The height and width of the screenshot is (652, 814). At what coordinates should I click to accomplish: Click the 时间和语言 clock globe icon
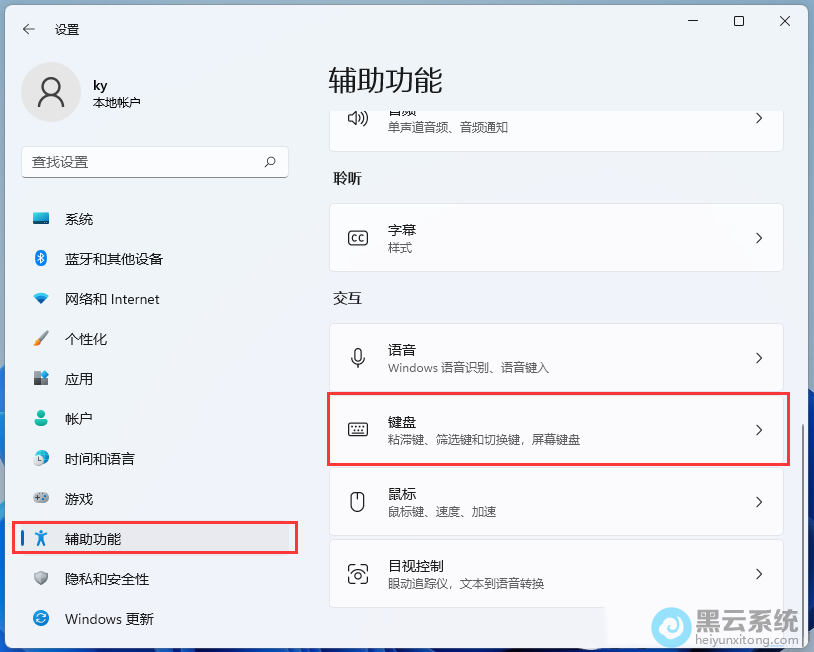point(41,459)
